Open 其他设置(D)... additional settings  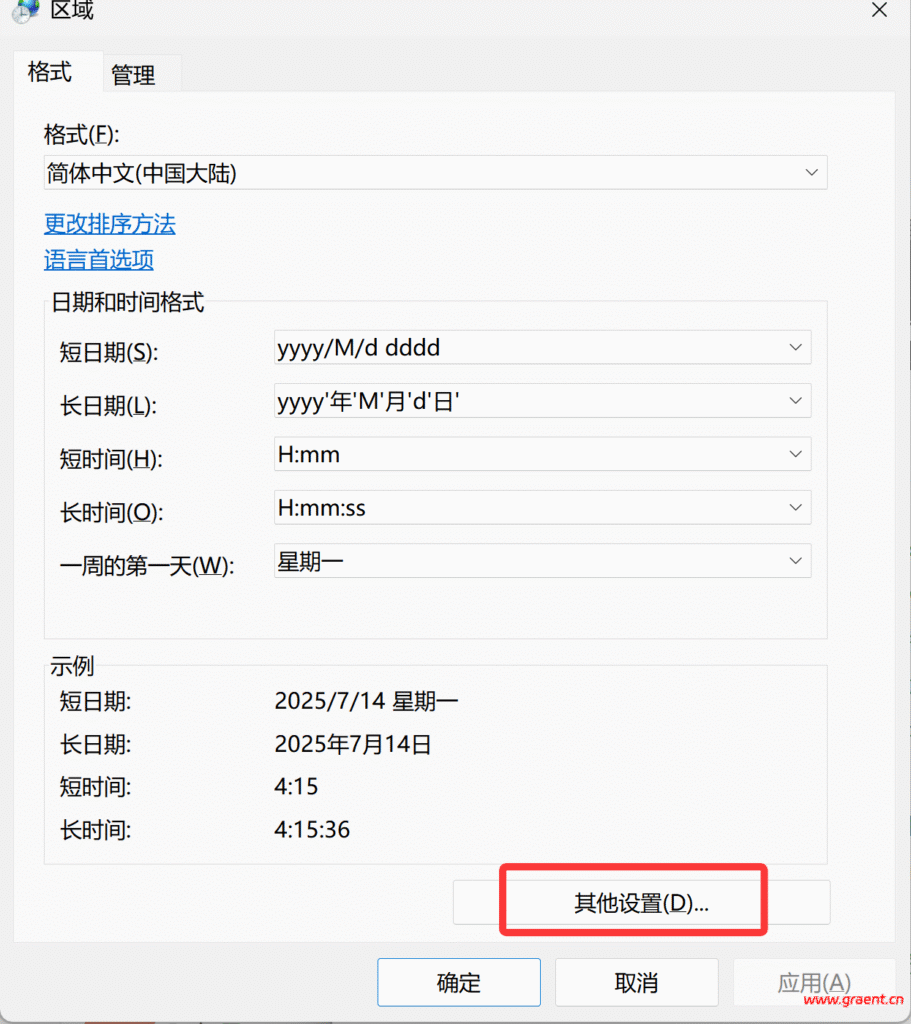pos(641,902)
